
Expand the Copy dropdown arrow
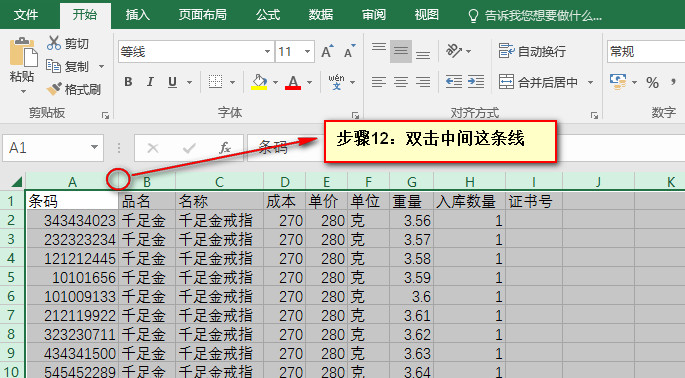101,66
